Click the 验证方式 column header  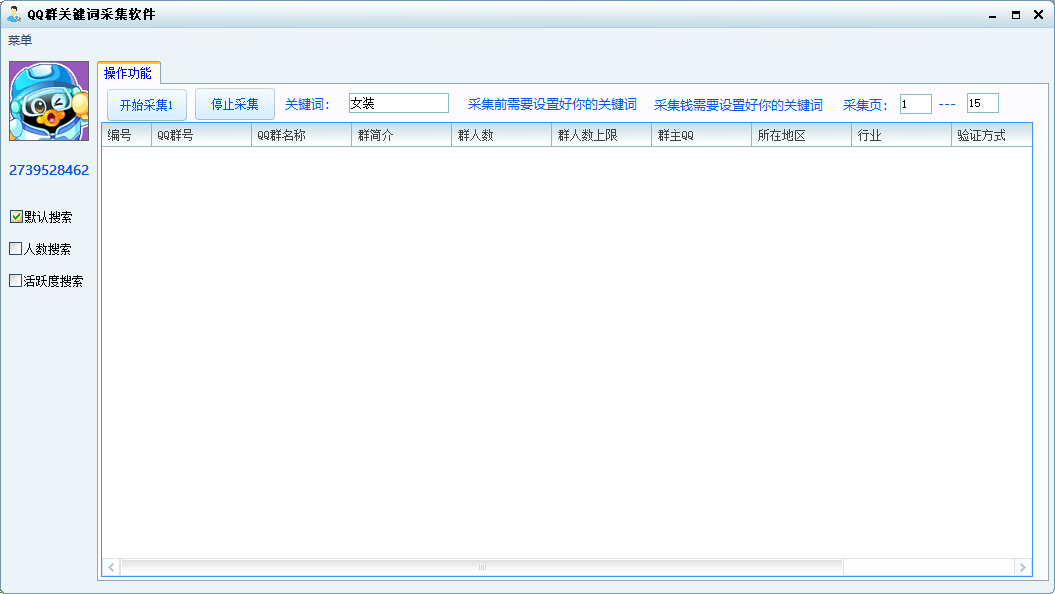991,135
